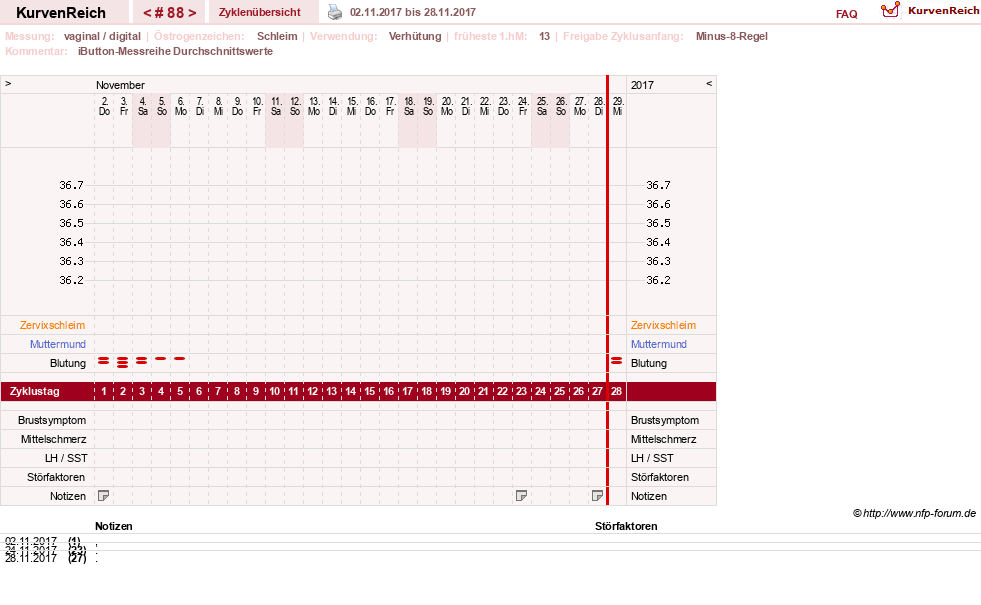Go to next cycle after #88
The image size is (981, 605).
pyautogui.click(x=192, y=13)
